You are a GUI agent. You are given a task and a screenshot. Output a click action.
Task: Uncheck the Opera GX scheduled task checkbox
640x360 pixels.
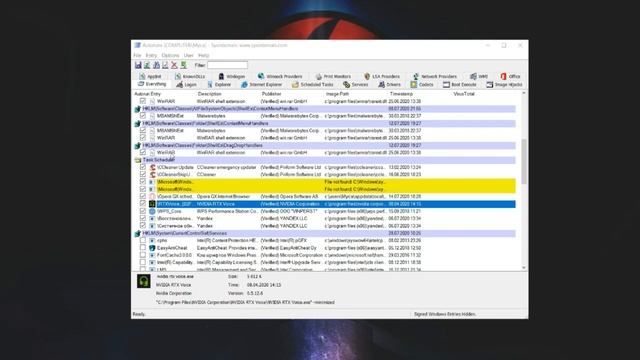coord(142,196)
